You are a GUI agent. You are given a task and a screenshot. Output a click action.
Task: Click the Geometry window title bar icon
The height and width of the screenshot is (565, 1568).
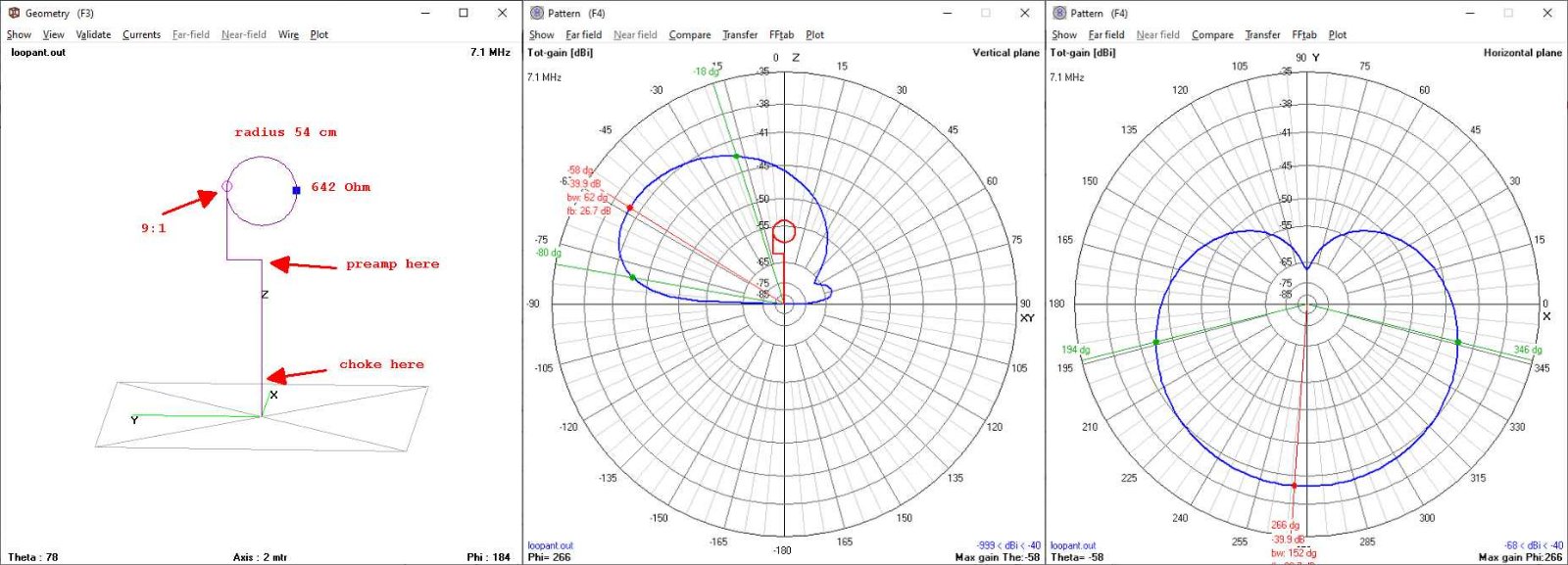point(14,13)
